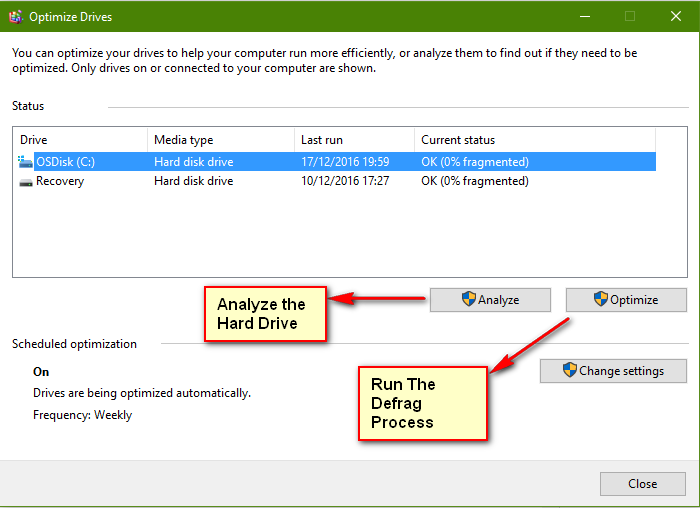Screen dimensions: 700x508
Task: Sort by the Drive column header
Action: (81, 140)
